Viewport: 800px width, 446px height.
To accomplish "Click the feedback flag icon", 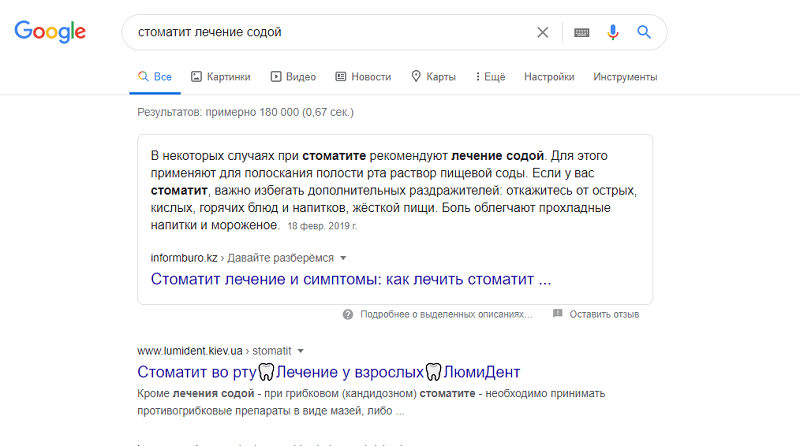I will tap(557, 314).
